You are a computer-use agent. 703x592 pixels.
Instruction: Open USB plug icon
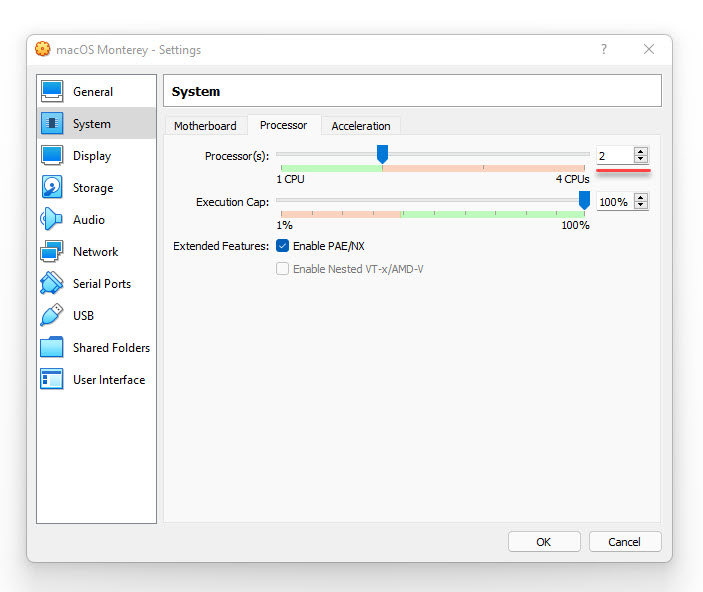pos(52,315)
